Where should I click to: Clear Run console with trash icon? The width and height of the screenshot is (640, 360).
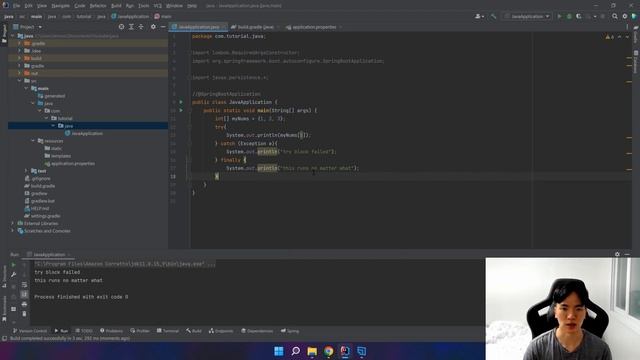click(24, 314)
